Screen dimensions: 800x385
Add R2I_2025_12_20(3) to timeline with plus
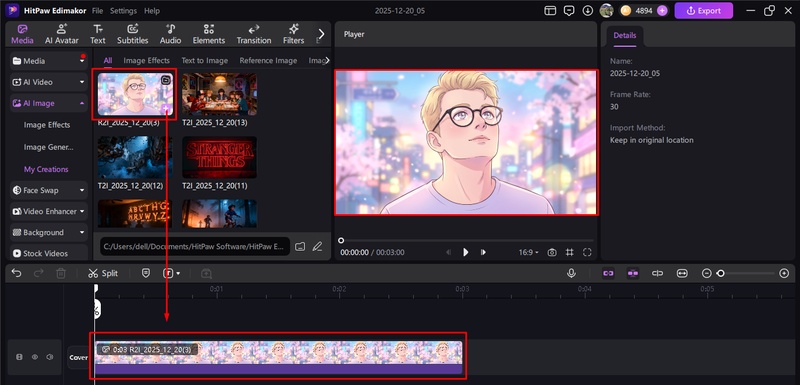point(166,109)
